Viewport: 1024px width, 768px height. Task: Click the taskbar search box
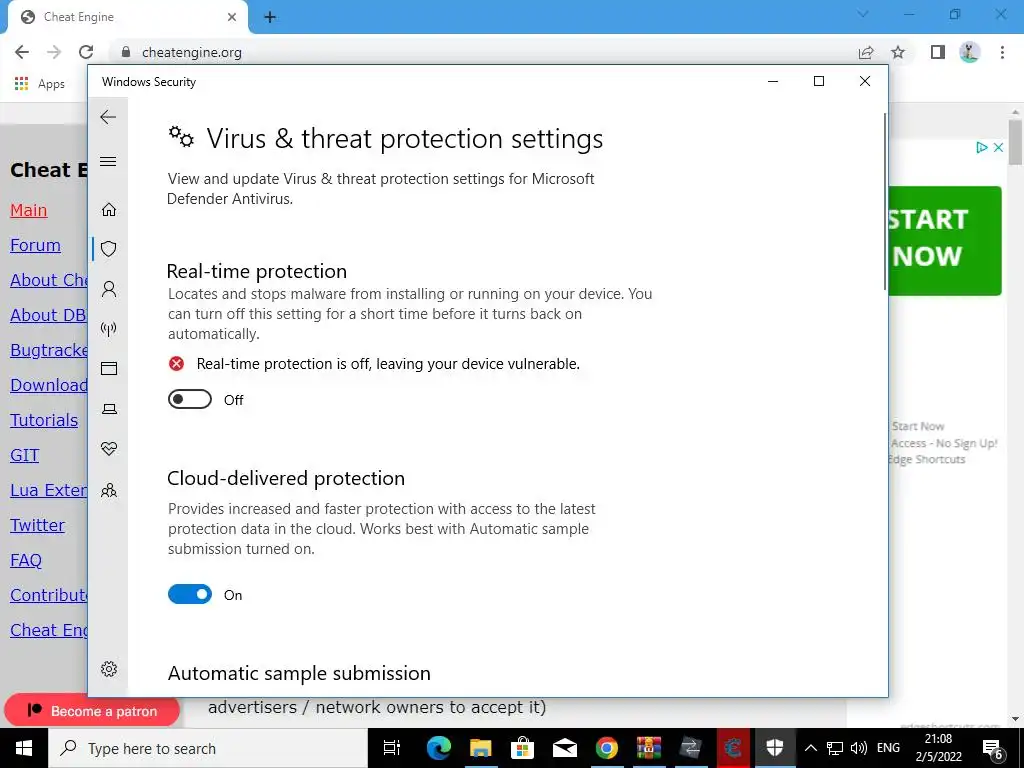208,748
